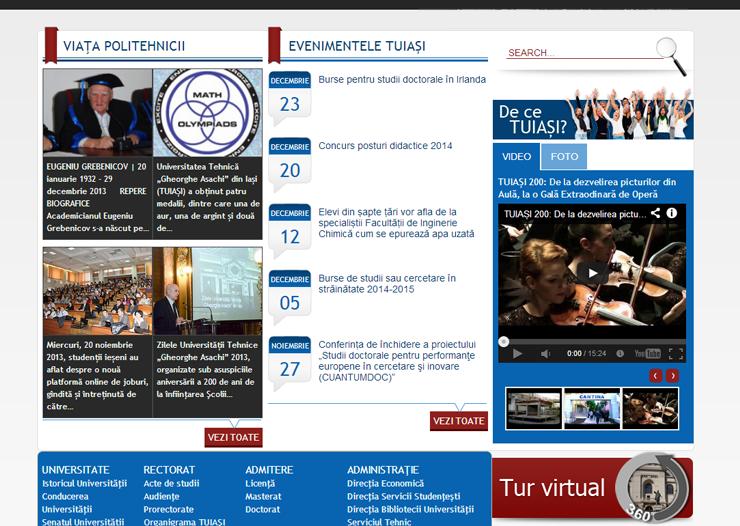This screenshot has width=740, height=526.
Task: Open Direcția Economică link
Action: 385,483
